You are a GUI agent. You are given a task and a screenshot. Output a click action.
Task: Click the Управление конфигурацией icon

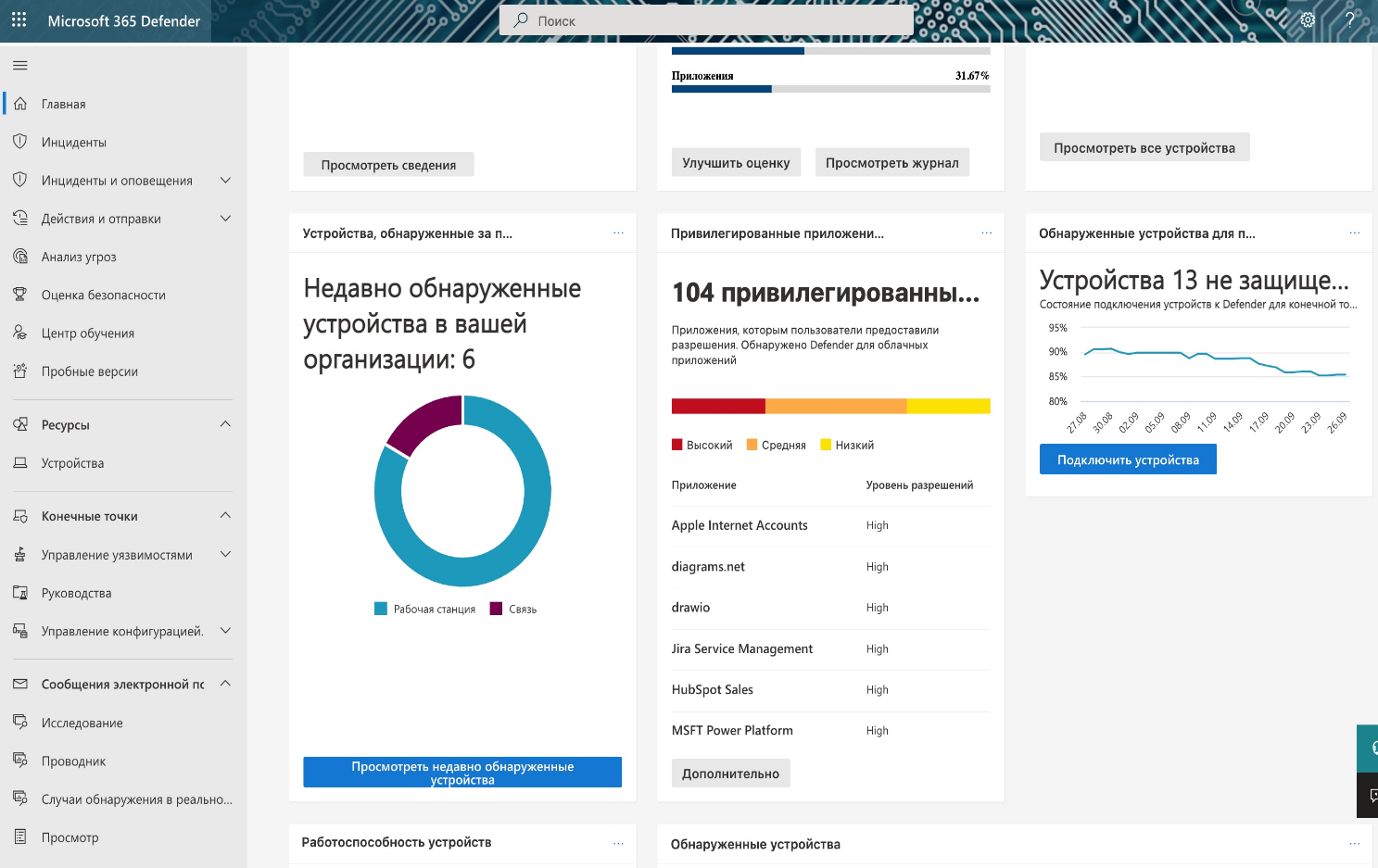point(20,631)
